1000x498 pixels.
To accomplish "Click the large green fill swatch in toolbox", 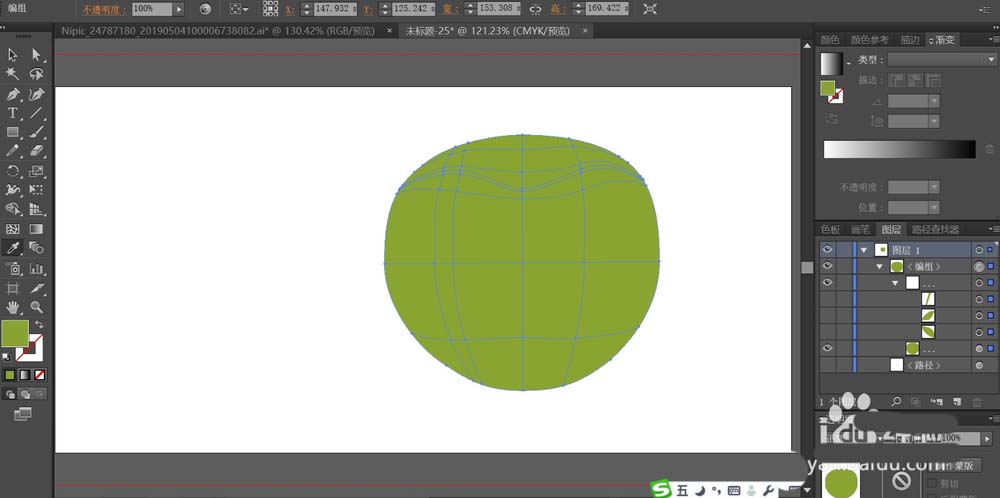I will click(x=15, y=333).
